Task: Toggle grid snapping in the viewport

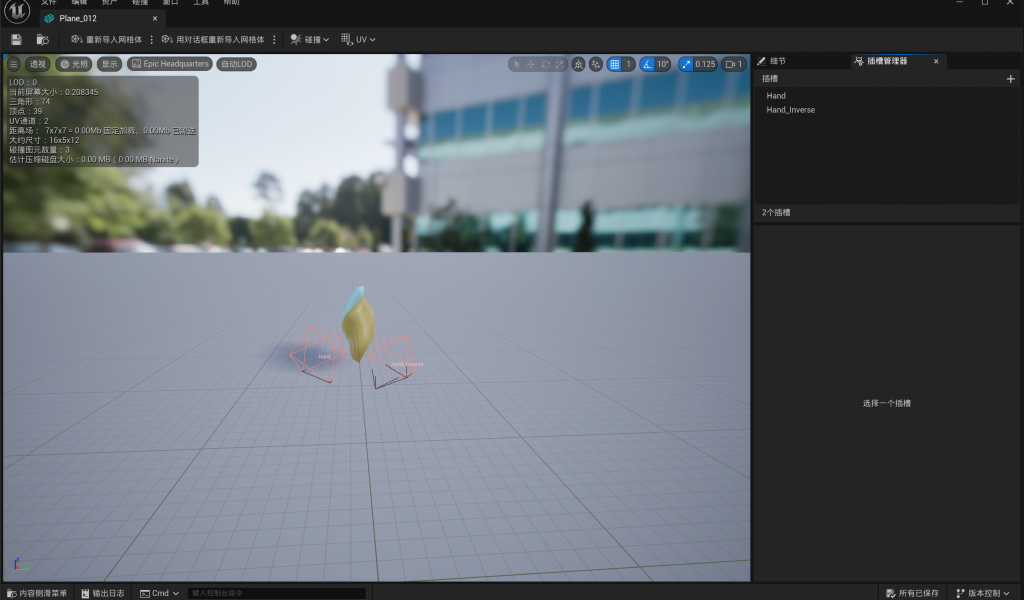Action: [x=615, y=64]
